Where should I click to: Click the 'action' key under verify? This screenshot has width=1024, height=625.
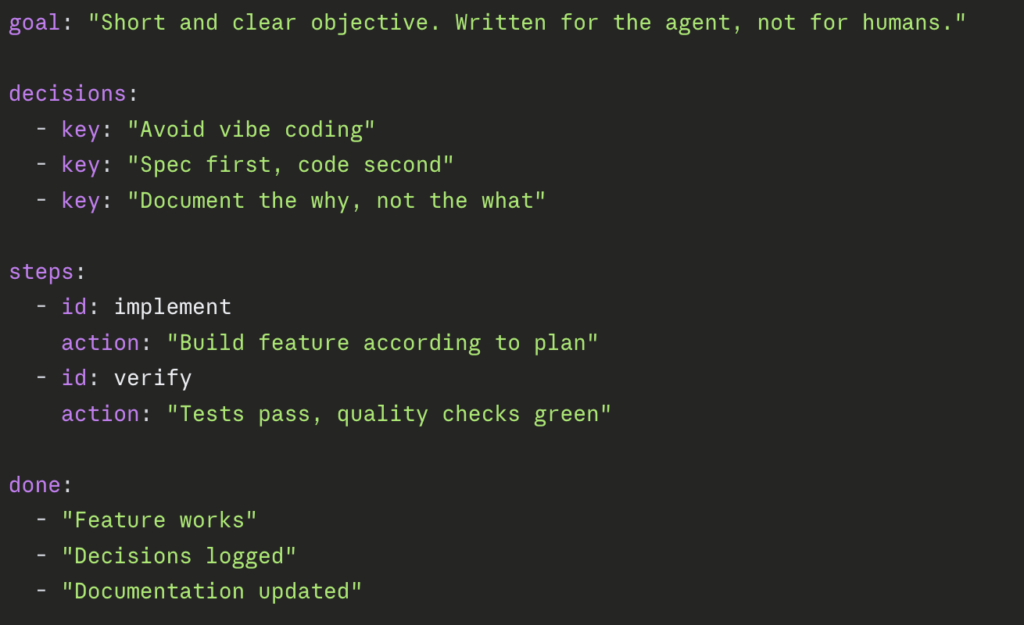pos(100,414)
